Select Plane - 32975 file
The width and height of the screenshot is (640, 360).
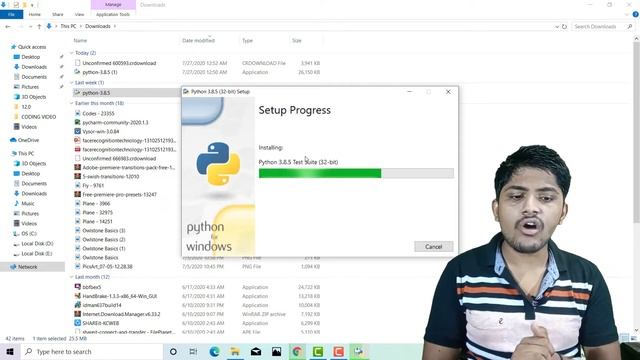[97, 213]
